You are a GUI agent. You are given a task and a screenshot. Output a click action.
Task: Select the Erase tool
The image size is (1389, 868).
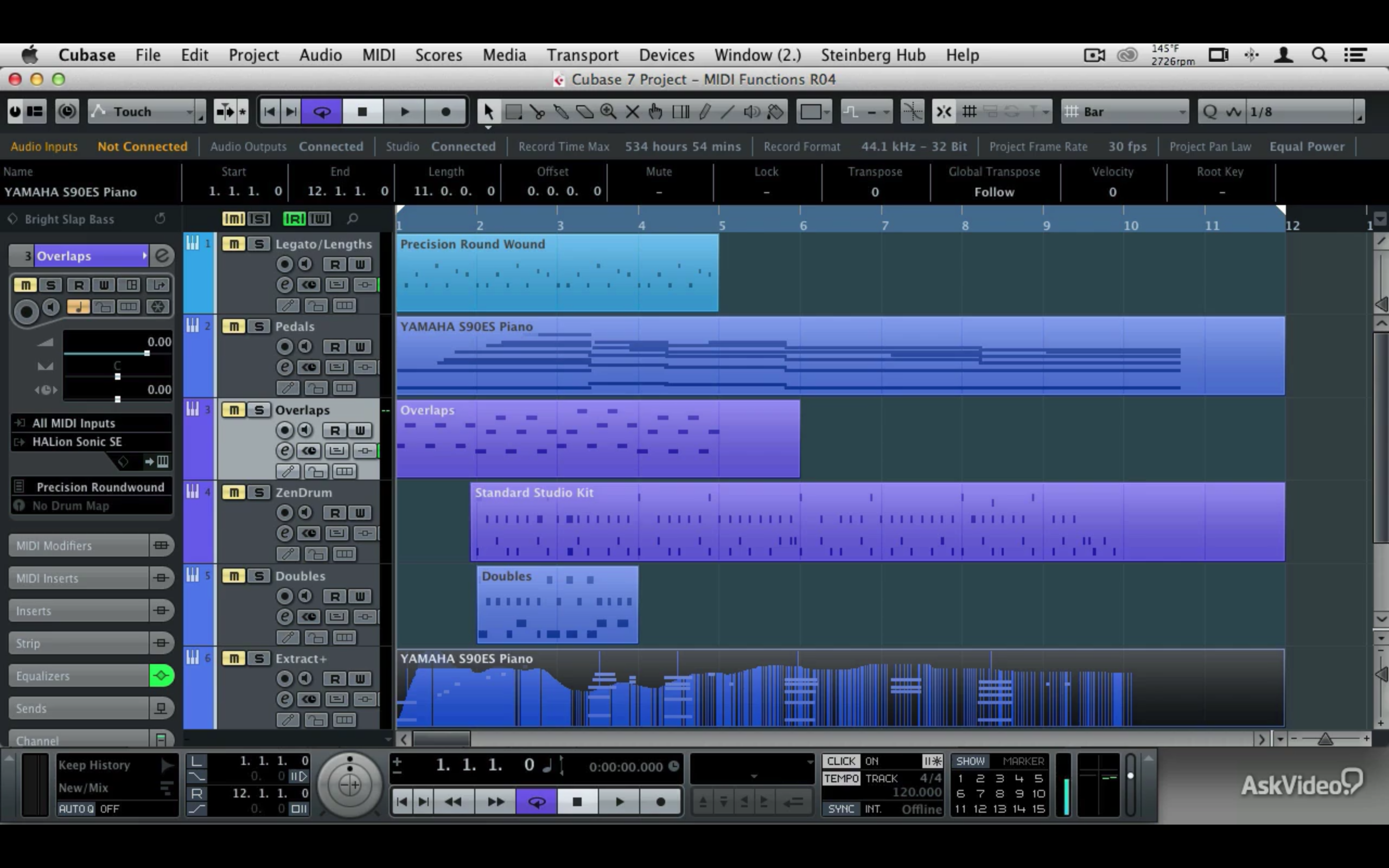[585, 111]
